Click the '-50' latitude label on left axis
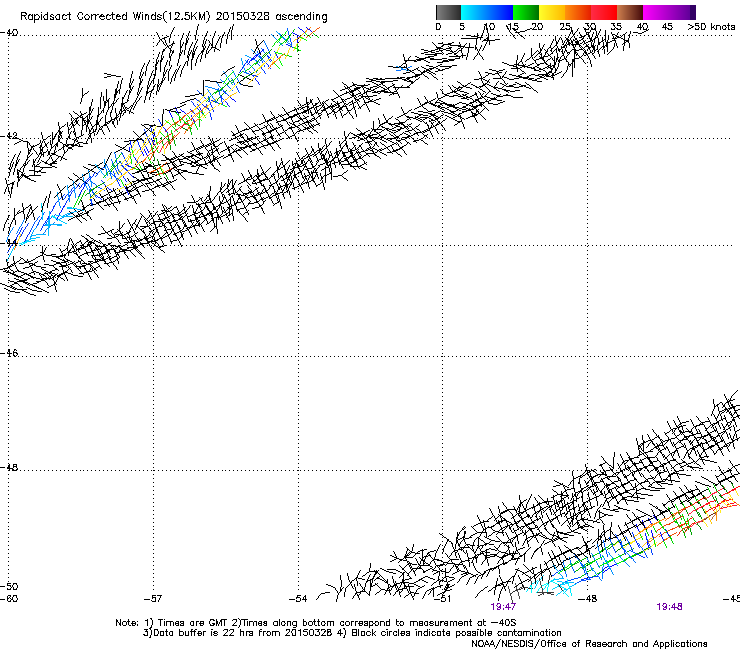The width and height of the screenshot is (740, 650). click(9, 586)
